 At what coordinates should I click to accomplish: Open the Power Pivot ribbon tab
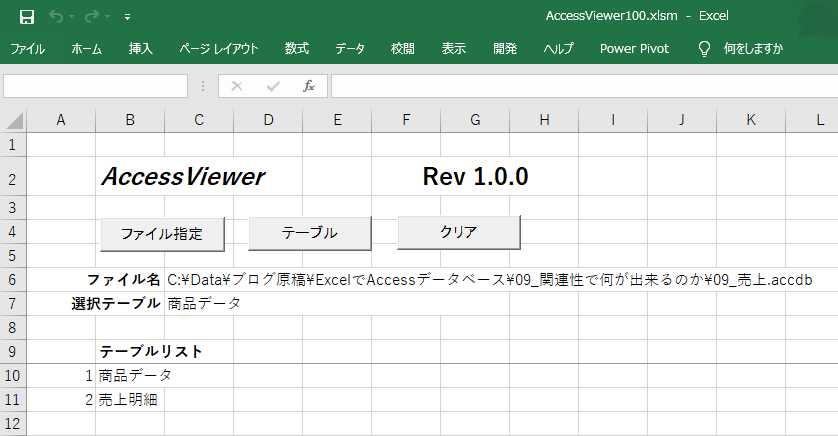634,49
